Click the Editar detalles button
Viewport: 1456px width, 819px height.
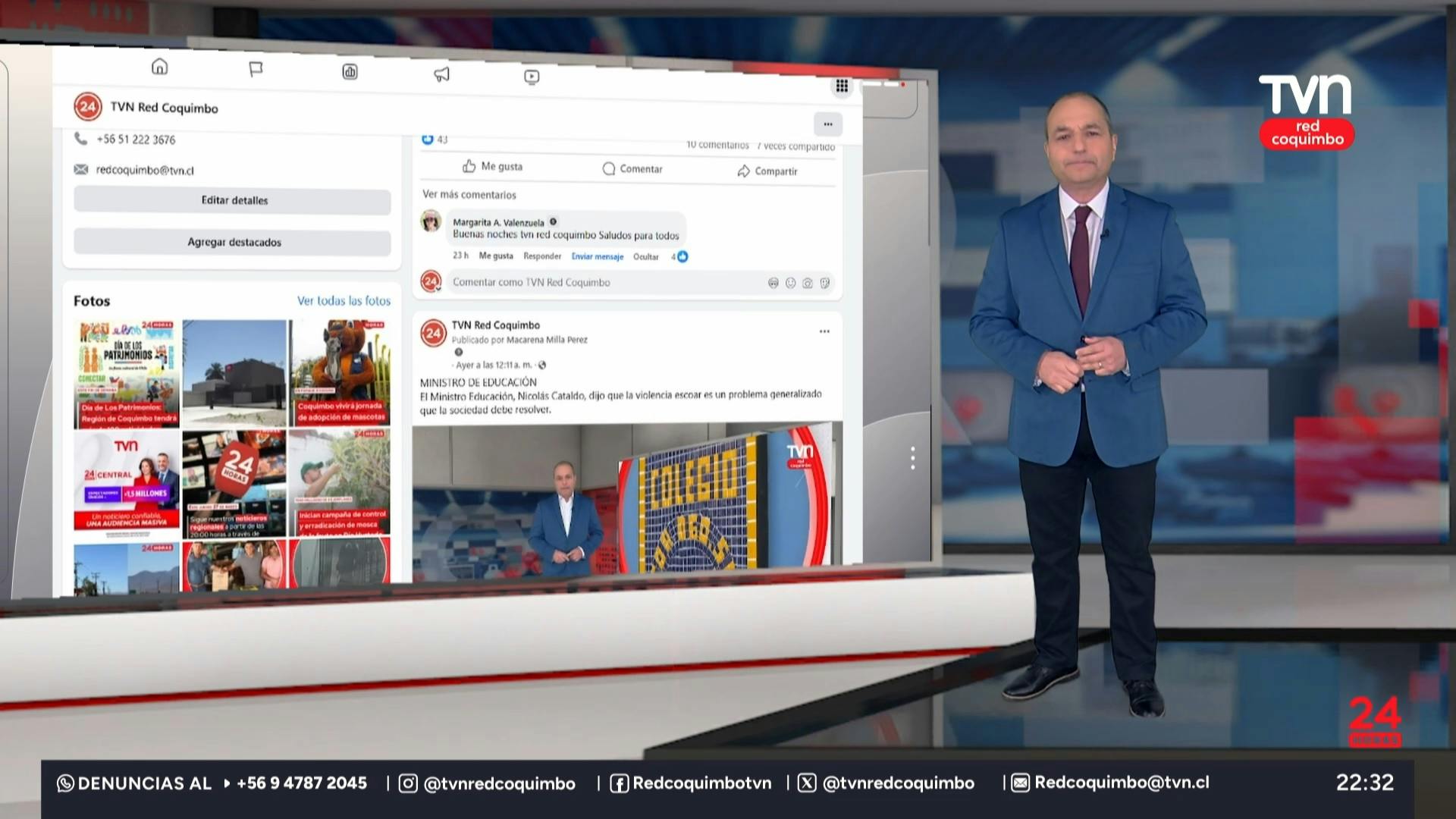(x=233, y=201)
